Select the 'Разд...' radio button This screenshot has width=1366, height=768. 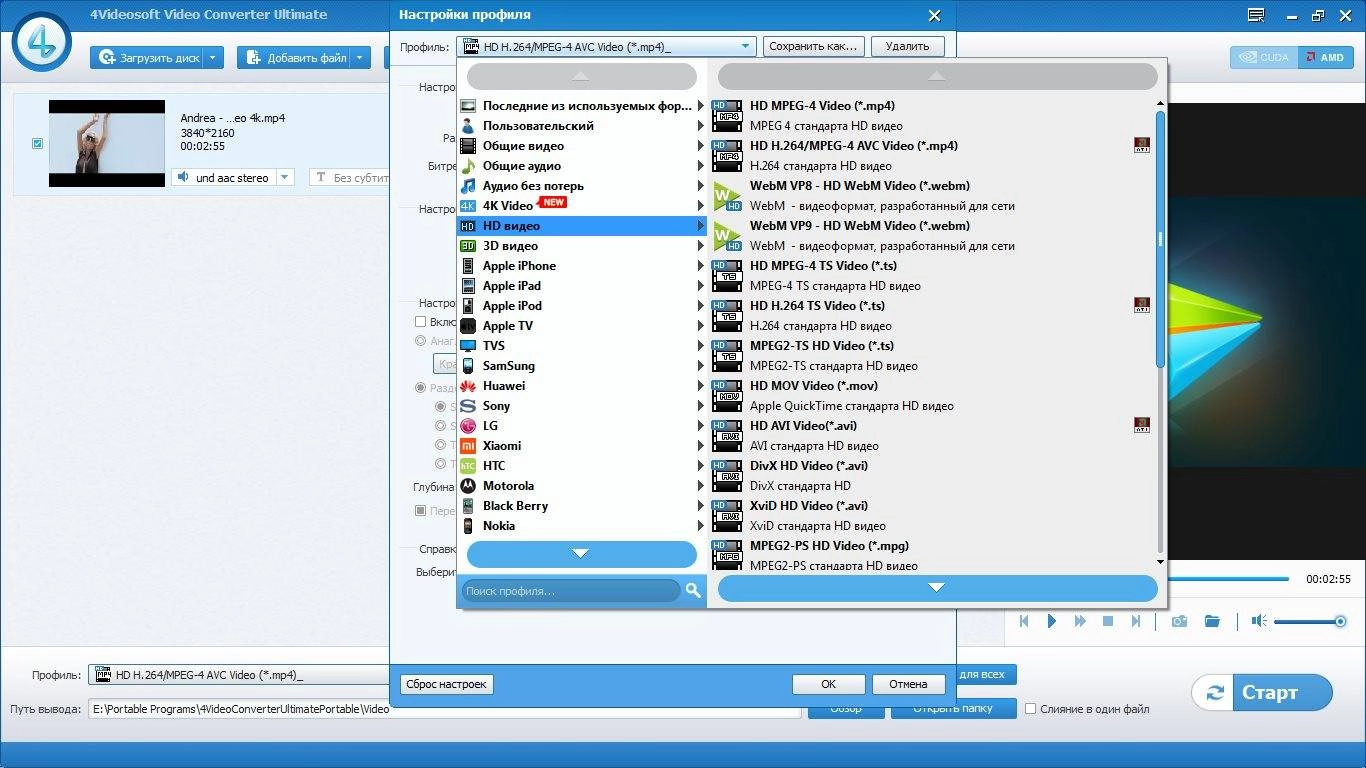click(421, 388)
